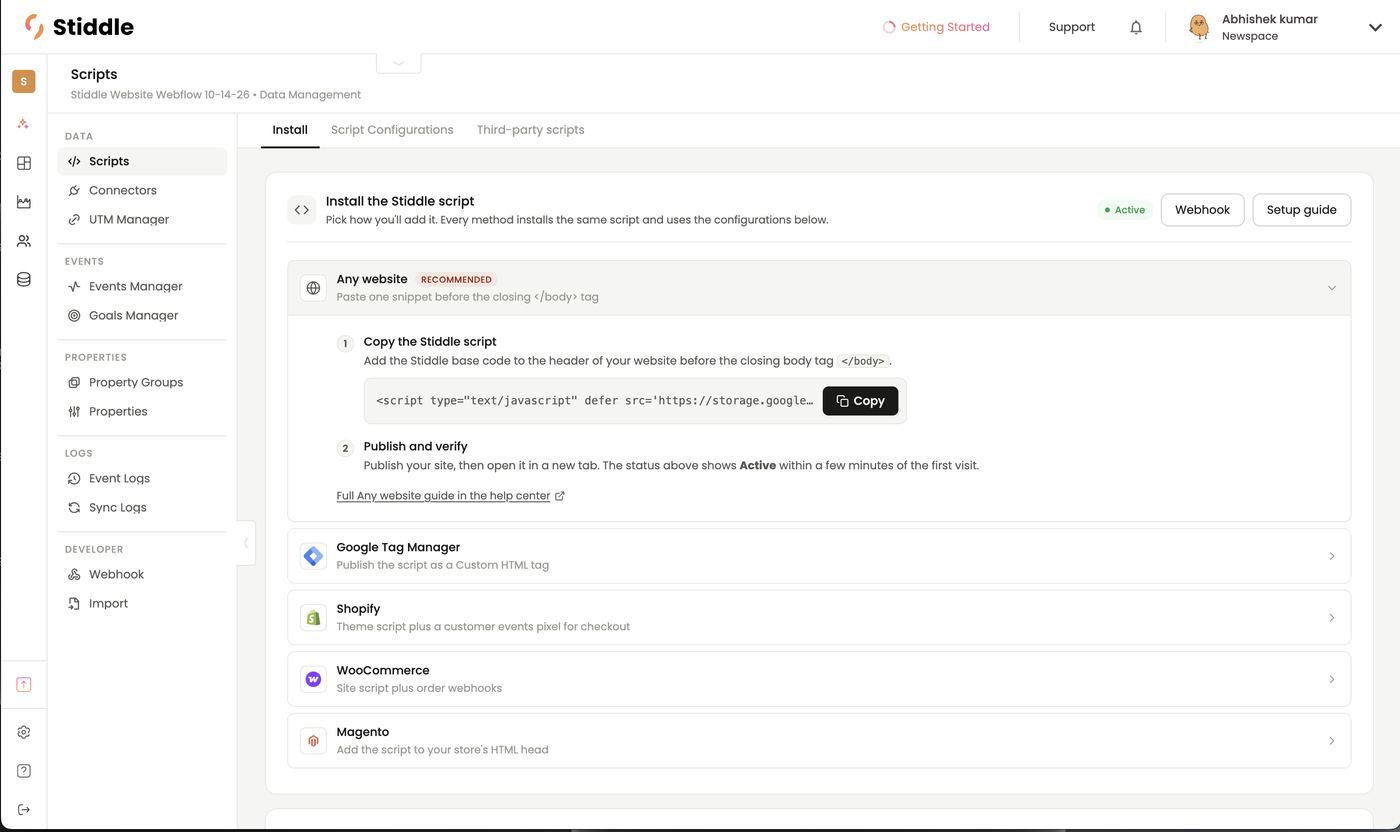Click the logout icon at bottom left

pos(24,810)
